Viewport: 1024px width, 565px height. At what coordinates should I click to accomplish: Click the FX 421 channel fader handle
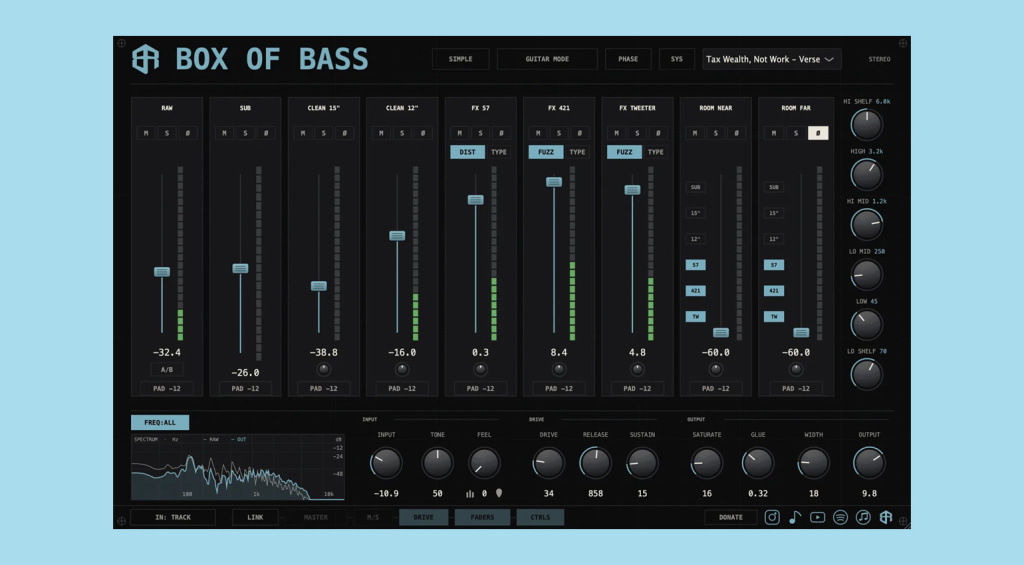click(554, 182)
